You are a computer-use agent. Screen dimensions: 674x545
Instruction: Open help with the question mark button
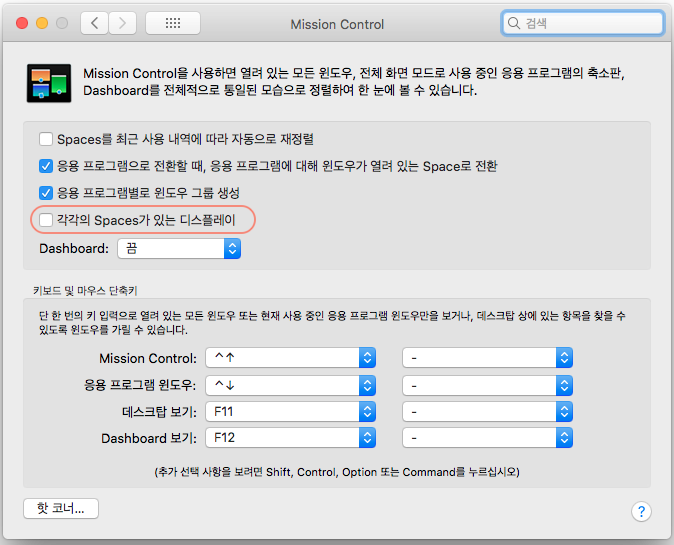[x=641, y=511]
